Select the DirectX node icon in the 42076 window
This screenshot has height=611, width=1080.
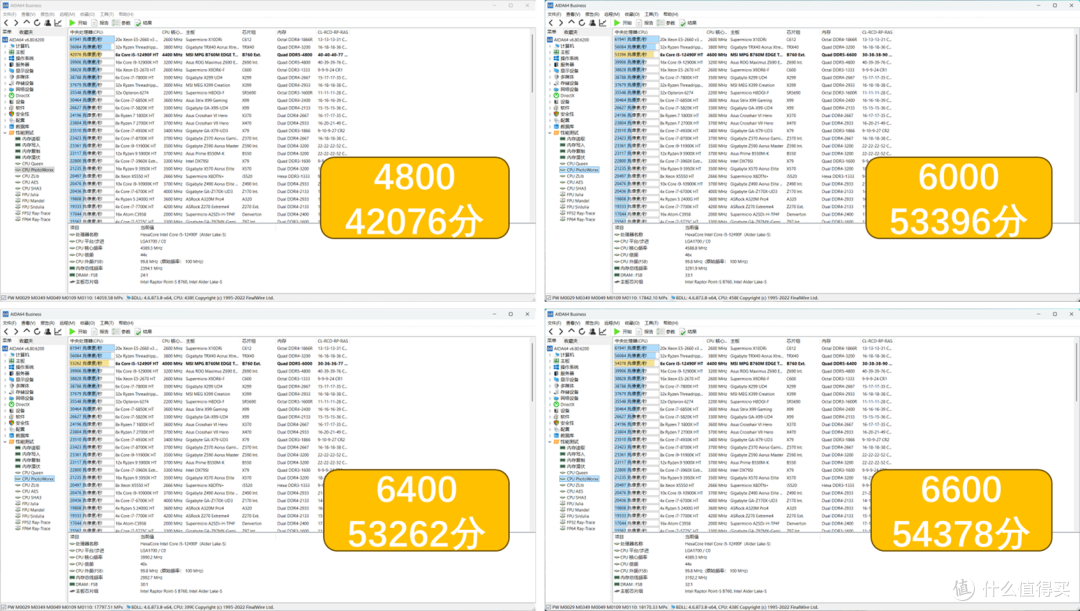point(12,95)
